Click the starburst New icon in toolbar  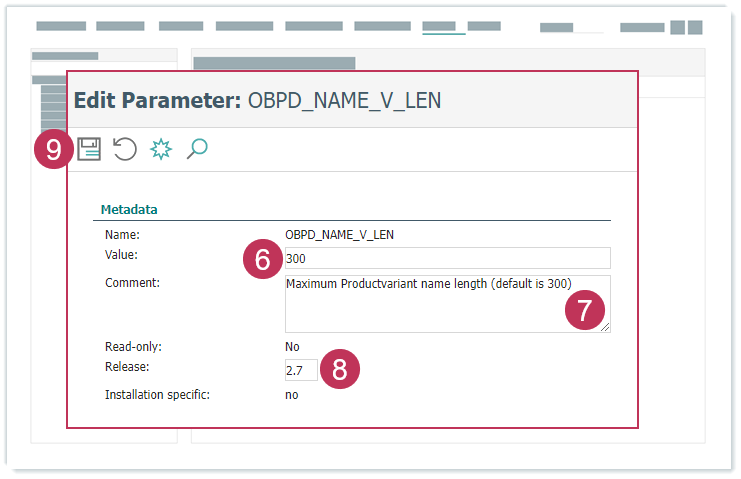click(x=161, y=150)
